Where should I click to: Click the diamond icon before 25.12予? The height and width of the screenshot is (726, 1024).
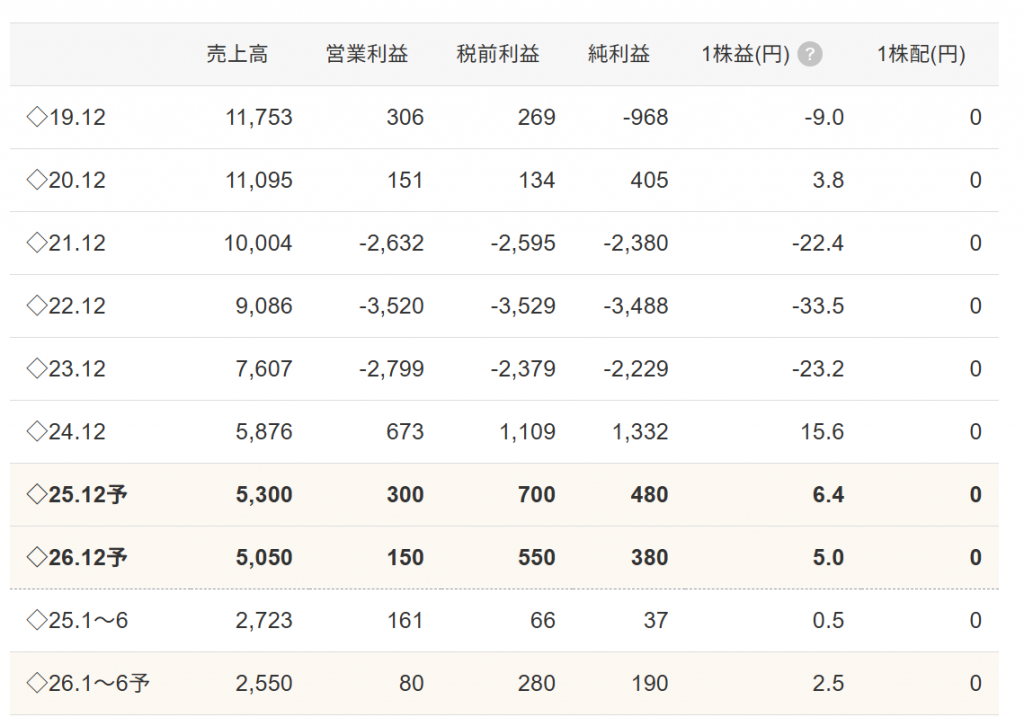[x=37, y=495]
